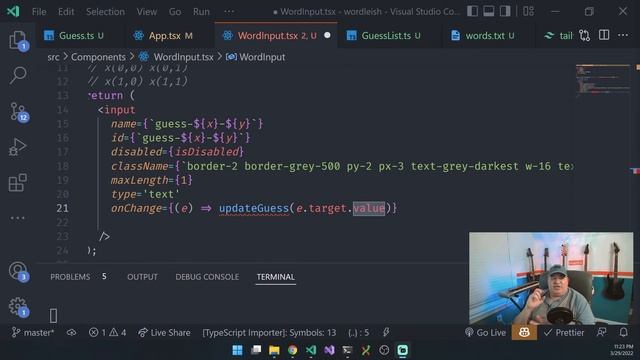Viewport: 640px width, 360px height.
Task: Select src in the breadcrumb
Action: pyautogui.click(x=53, y=57)
